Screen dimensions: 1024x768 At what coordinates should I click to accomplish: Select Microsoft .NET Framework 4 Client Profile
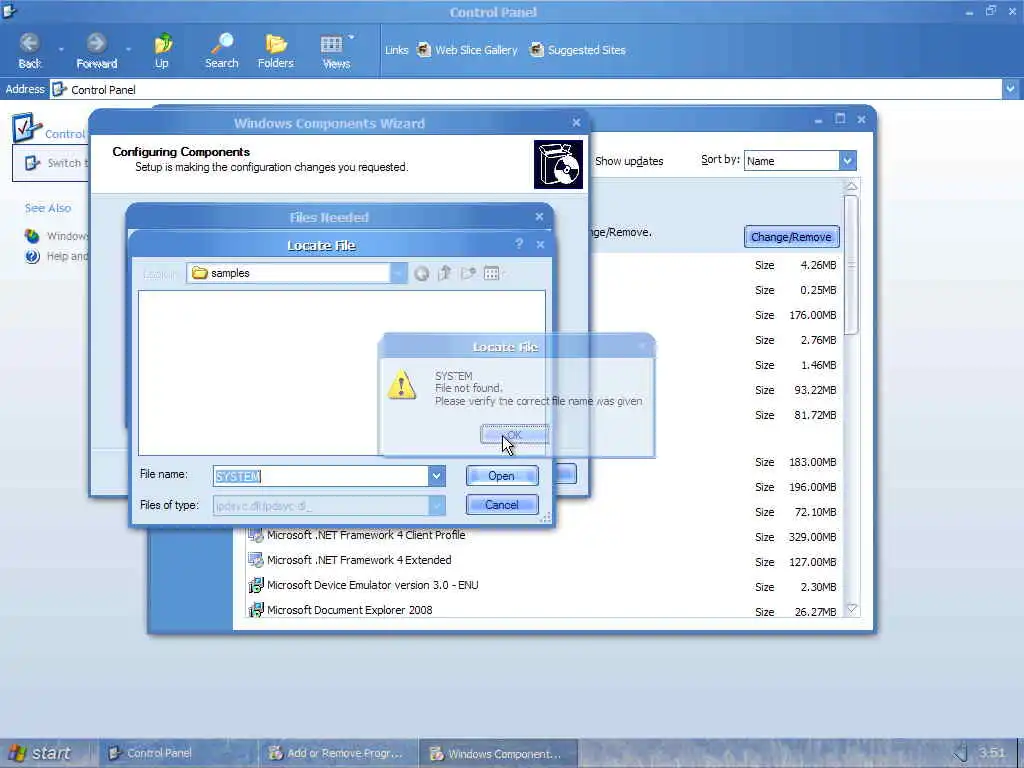point(366,535)
